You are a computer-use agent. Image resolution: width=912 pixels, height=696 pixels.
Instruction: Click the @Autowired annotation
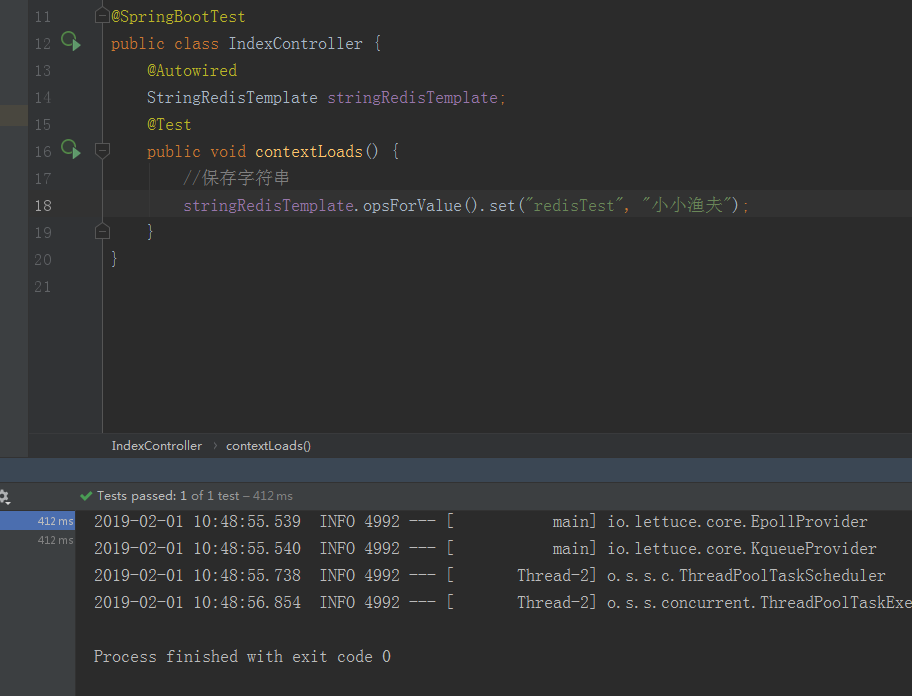192,71
